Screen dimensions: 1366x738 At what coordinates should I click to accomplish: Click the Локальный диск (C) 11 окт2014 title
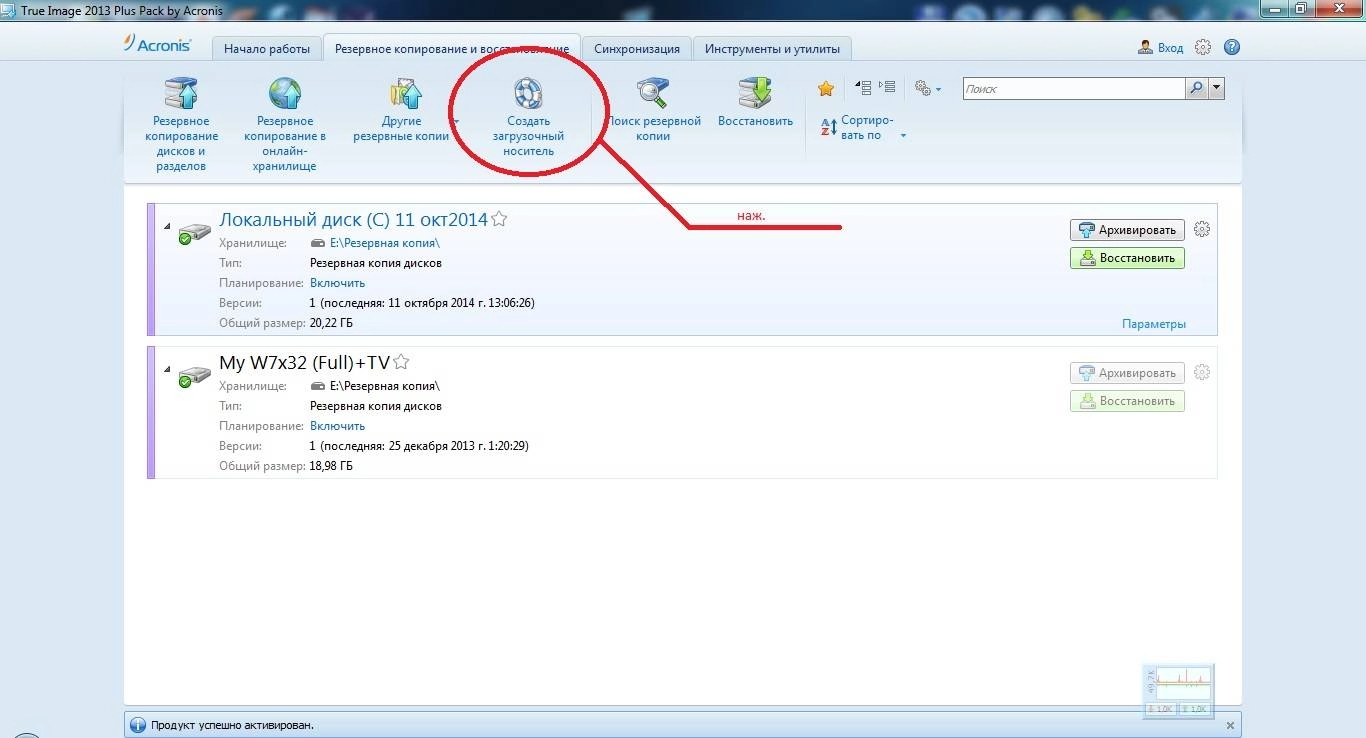pos(353,220)
